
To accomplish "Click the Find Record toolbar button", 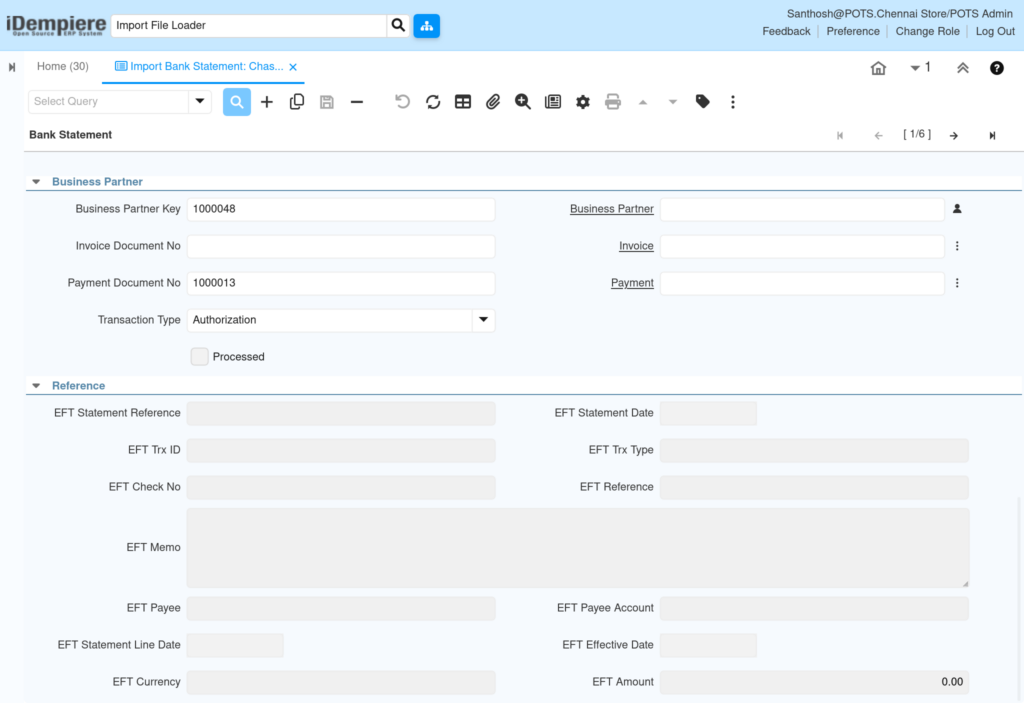I will (x=236, y=102).
